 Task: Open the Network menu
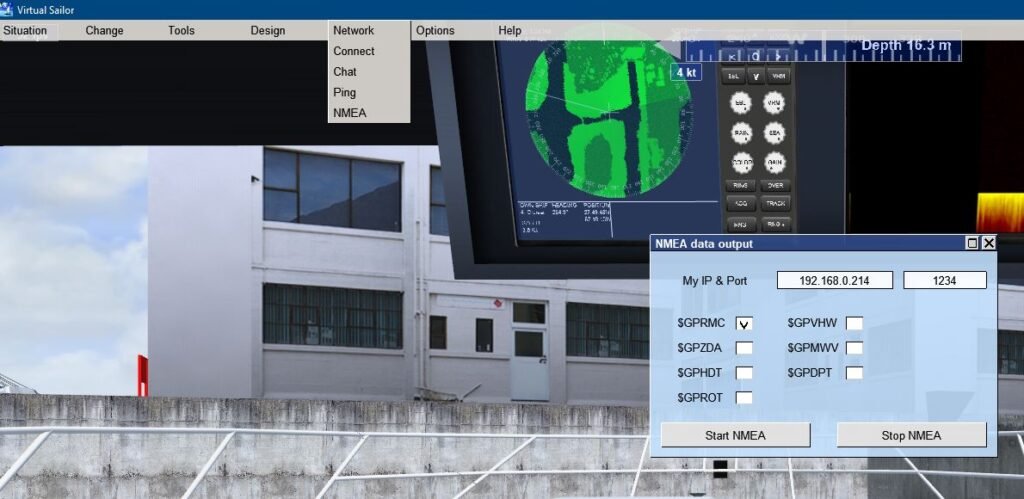(x=353, y=31)
